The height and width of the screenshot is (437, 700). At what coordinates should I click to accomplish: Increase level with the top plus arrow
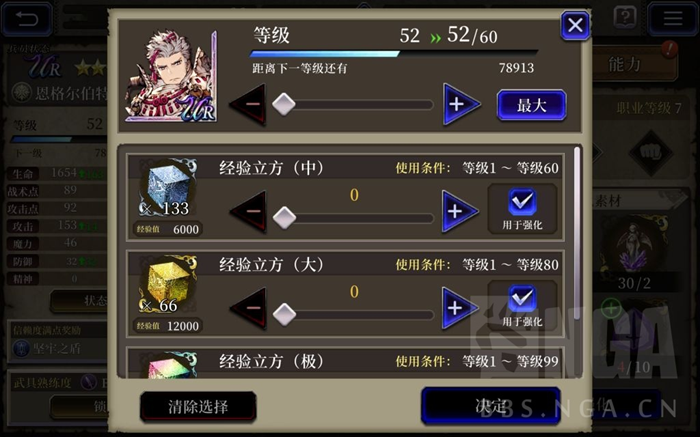click(461, 104)
